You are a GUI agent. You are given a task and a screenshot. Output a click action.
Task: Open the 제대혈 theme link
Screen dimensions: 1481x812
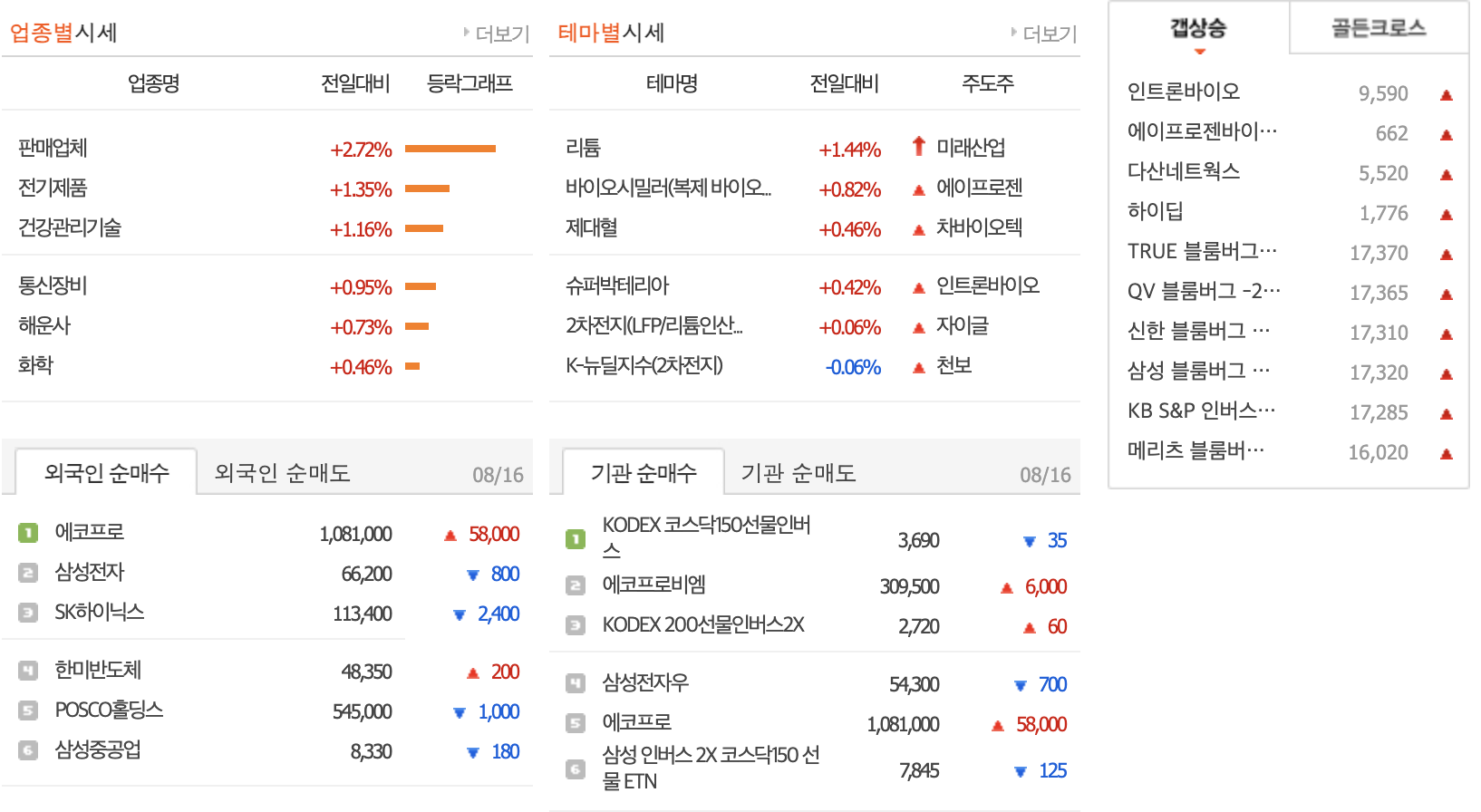point(592,227)
